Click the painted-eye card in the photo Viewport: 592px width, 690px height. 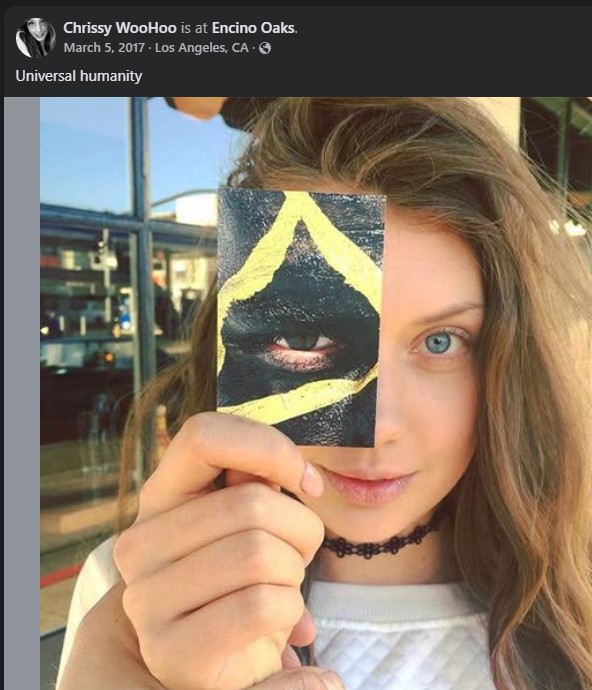tap(302, 317)
